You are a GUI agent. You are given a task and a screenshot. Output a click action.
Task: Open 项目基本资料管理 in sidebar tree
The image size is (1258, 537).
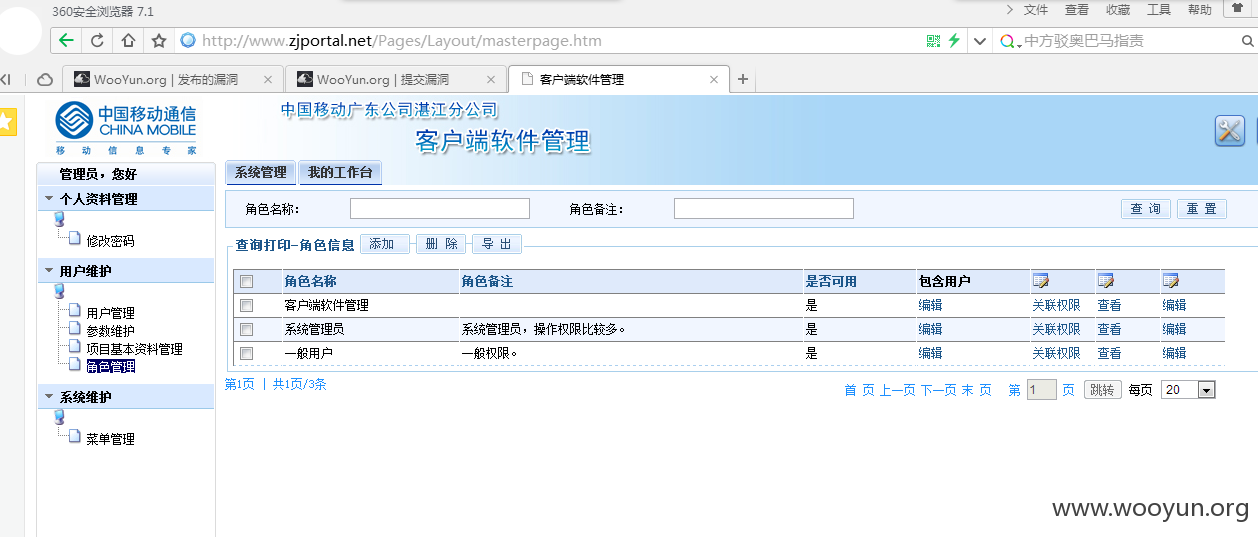tap(134, 349)
